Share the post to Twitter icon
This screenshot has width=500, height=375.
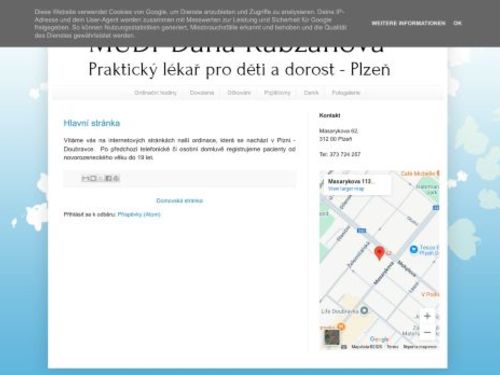(101, 178)
